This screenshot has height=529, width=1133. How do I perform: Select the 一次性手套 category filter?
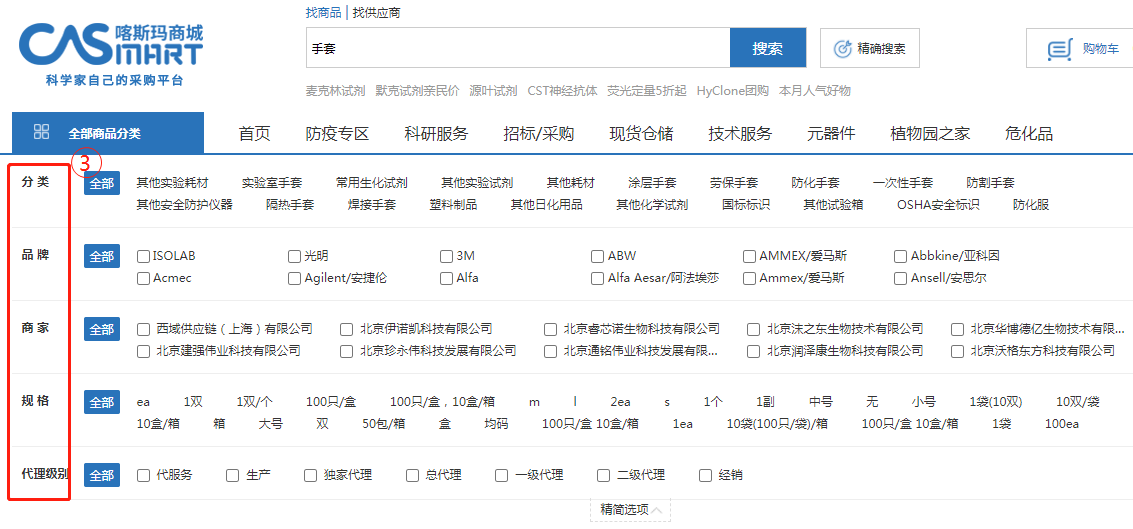902,183
